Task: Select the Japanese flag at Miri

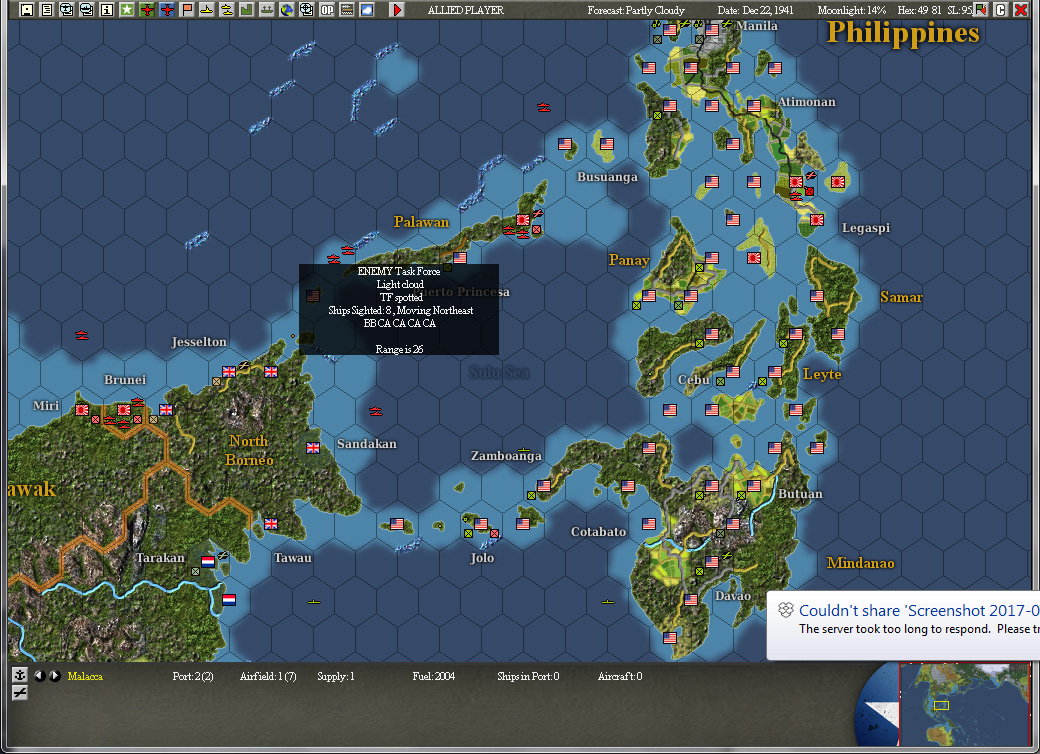Action: click(x=82, y=410)
